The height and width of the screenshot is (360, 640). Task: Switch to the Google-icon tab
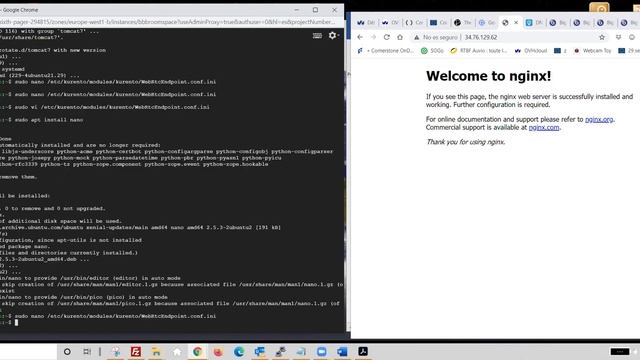point(486,23)
